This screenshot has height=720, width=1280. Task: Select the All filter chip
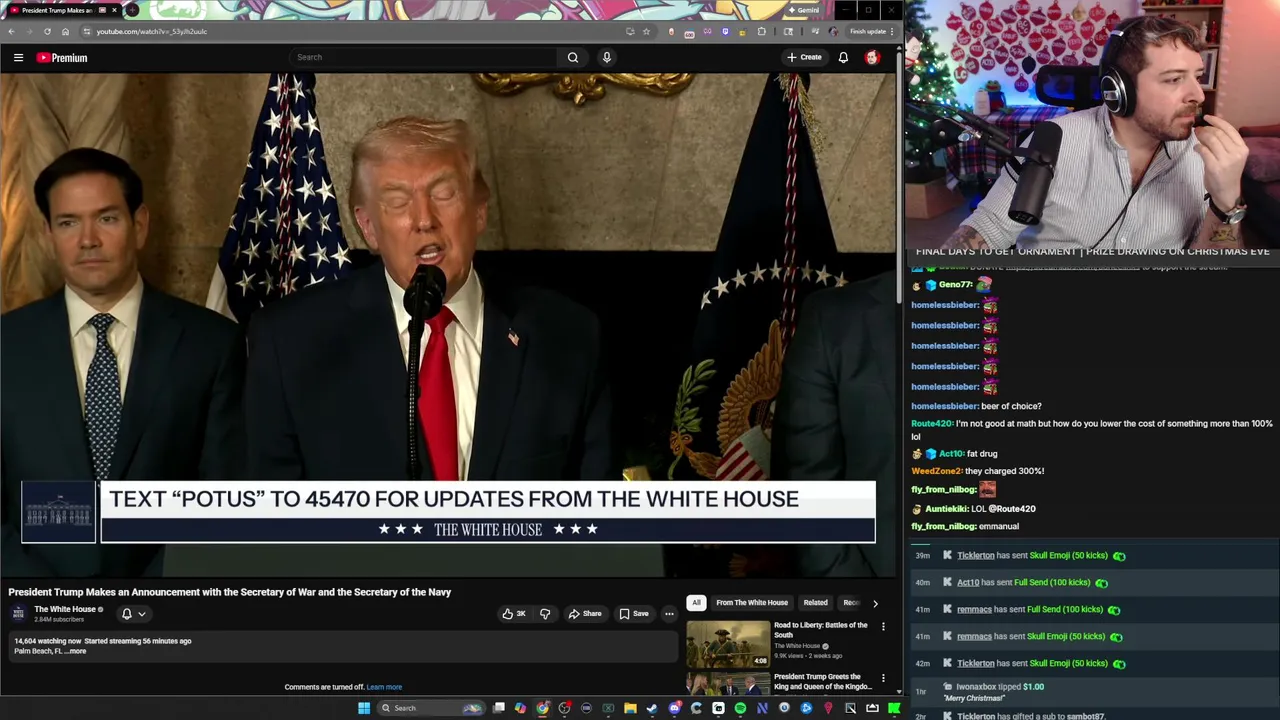(696, 603)
